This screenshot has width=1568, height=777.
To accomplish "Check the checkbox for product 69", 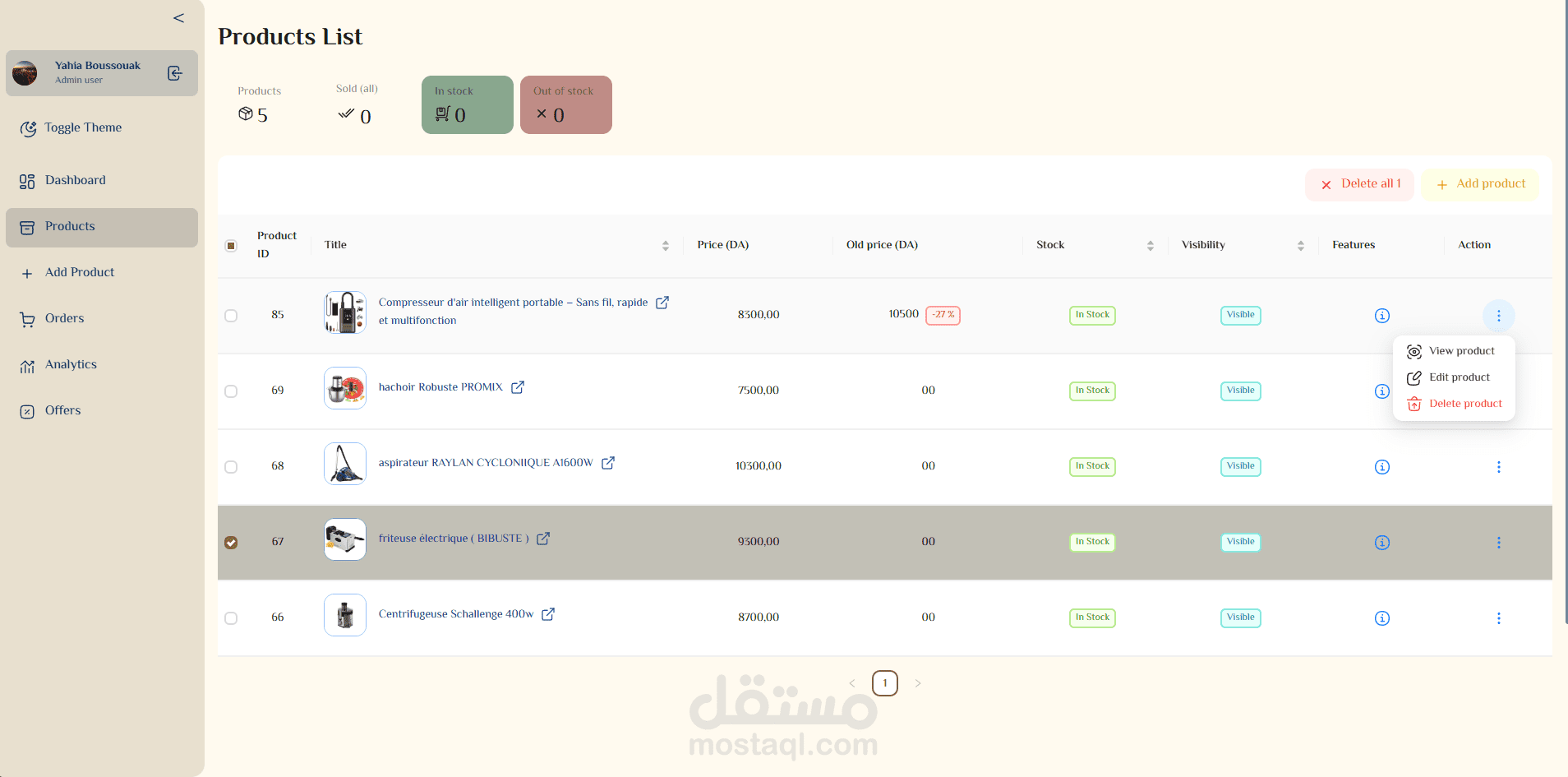I will (x=231, y=391).
